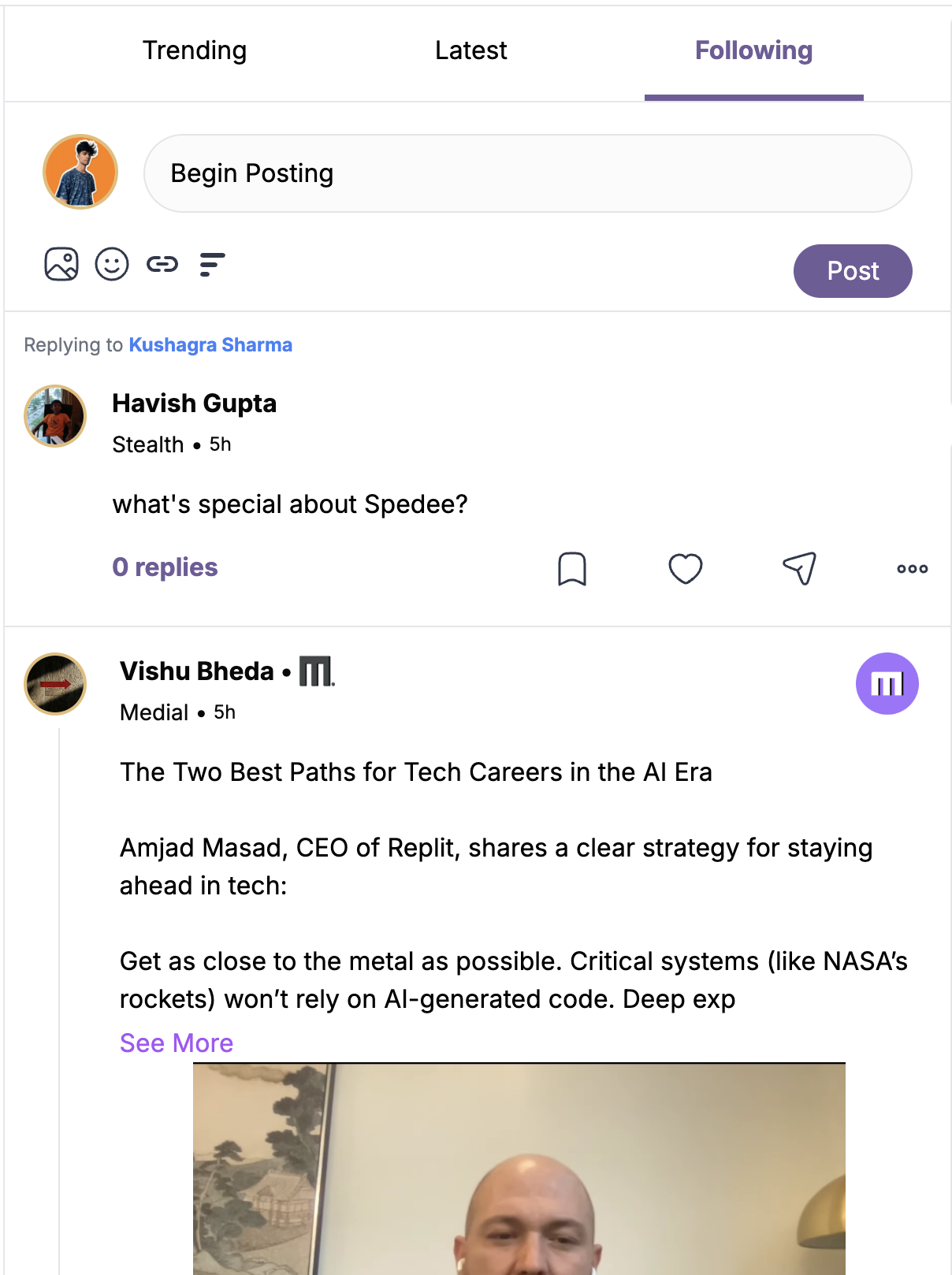Screen dimensions: 952x1275
Task: Bookmark Havish Gupta's reply
Action: (572, 569)
